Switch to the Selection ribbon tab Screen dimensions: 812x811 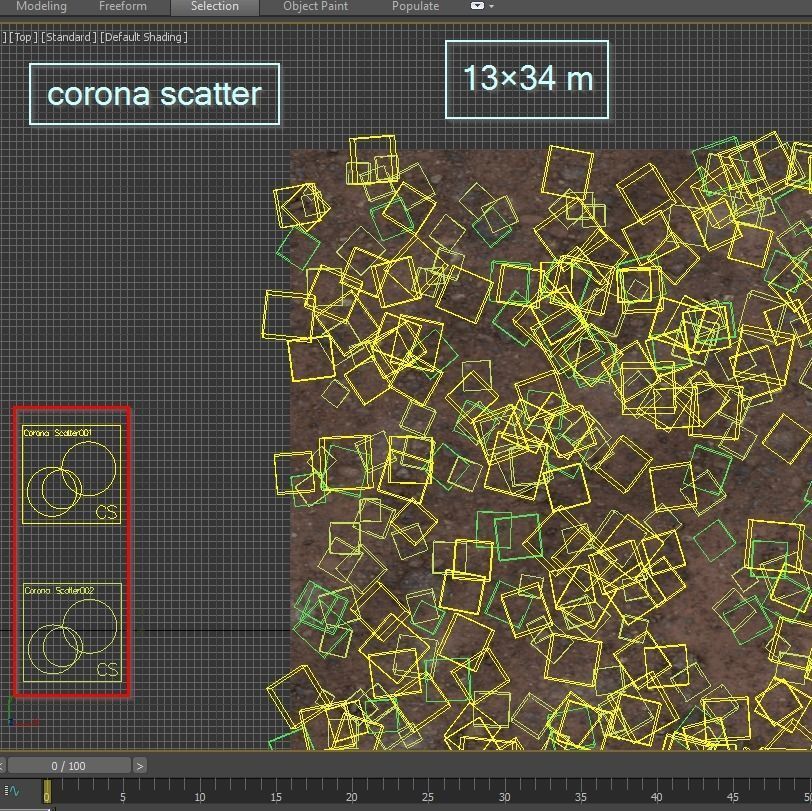[215, 7]
